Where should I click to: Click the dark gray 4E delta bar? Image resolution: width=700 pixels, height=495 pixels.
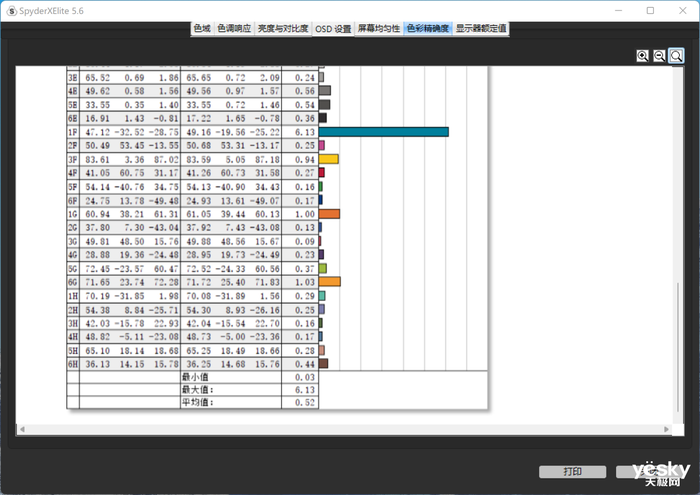click(325, 91)
